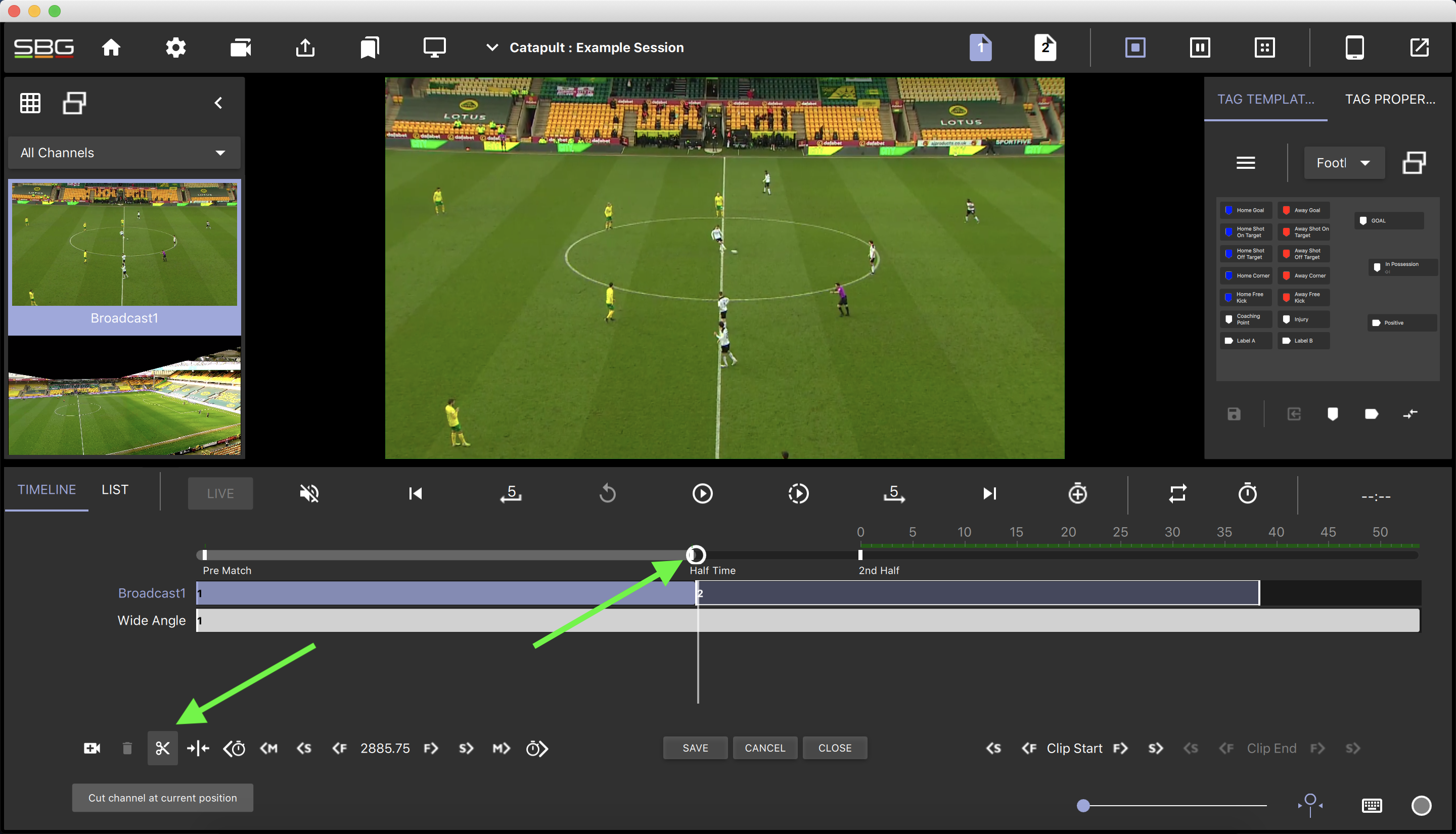Show channel grid view icon
Viewport: 1456px width, 834px height.
click(30, 103)
